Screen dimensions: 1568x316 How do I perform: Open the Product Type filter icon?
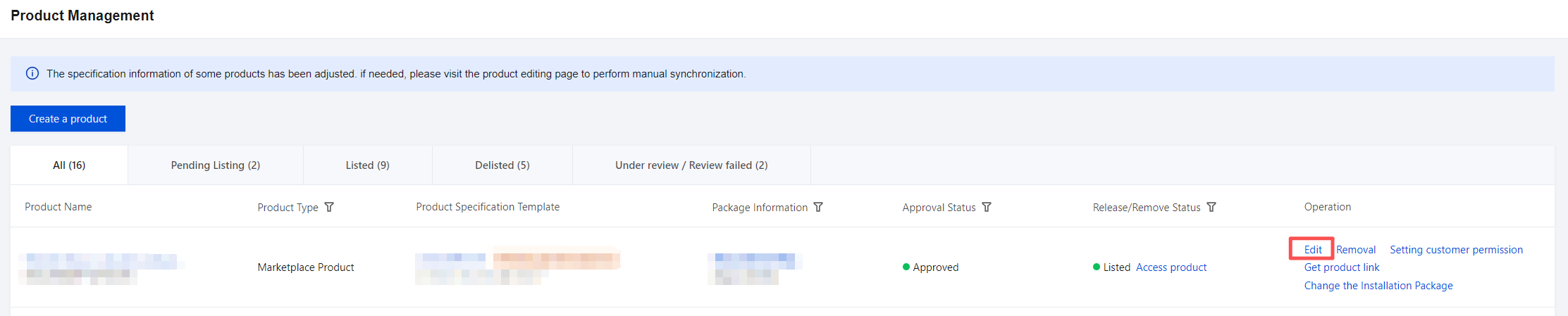329,207
